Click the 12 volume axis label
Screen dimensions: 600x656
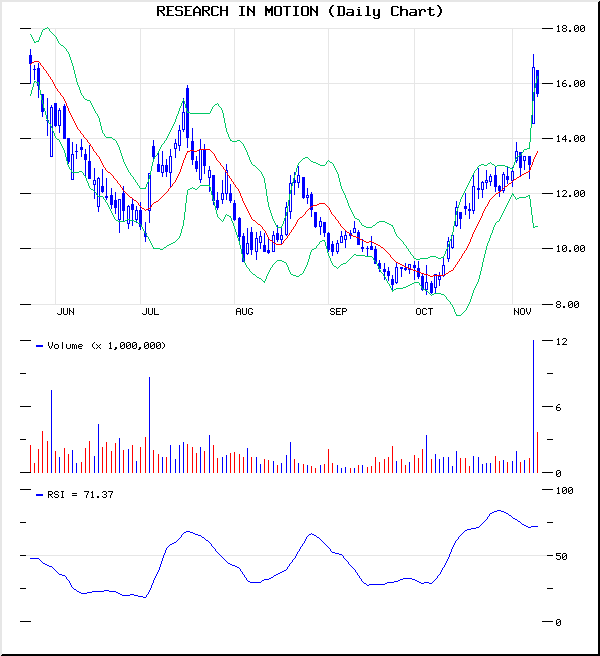562,342
